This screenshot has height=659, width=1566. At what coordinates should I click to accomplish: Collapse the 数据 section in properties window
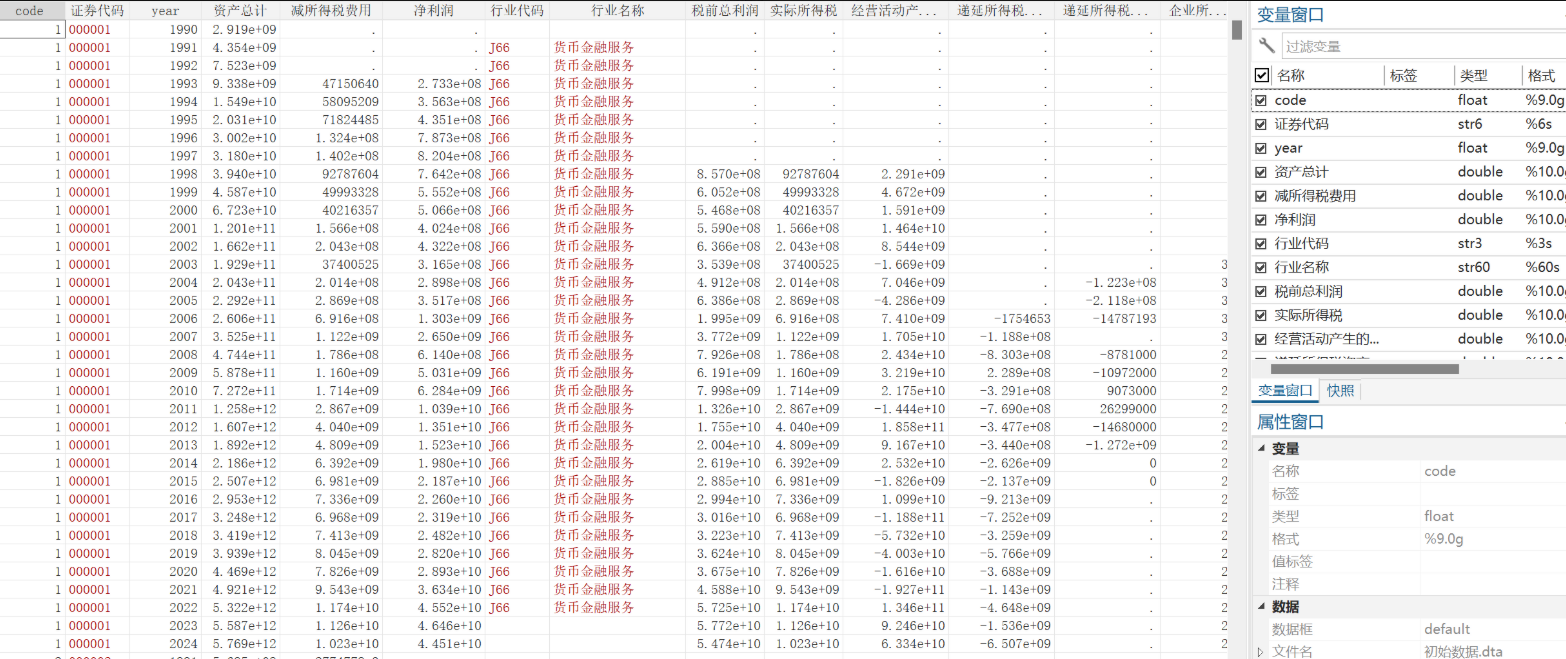[x=1261, y=607]
